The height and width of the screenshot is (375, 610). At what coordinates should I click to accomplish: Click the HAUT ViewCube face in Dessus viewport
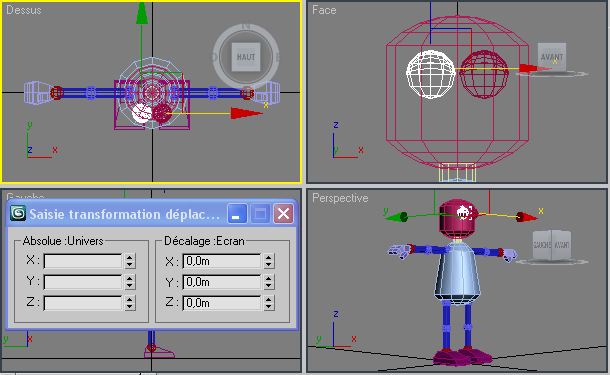[246, 57]
